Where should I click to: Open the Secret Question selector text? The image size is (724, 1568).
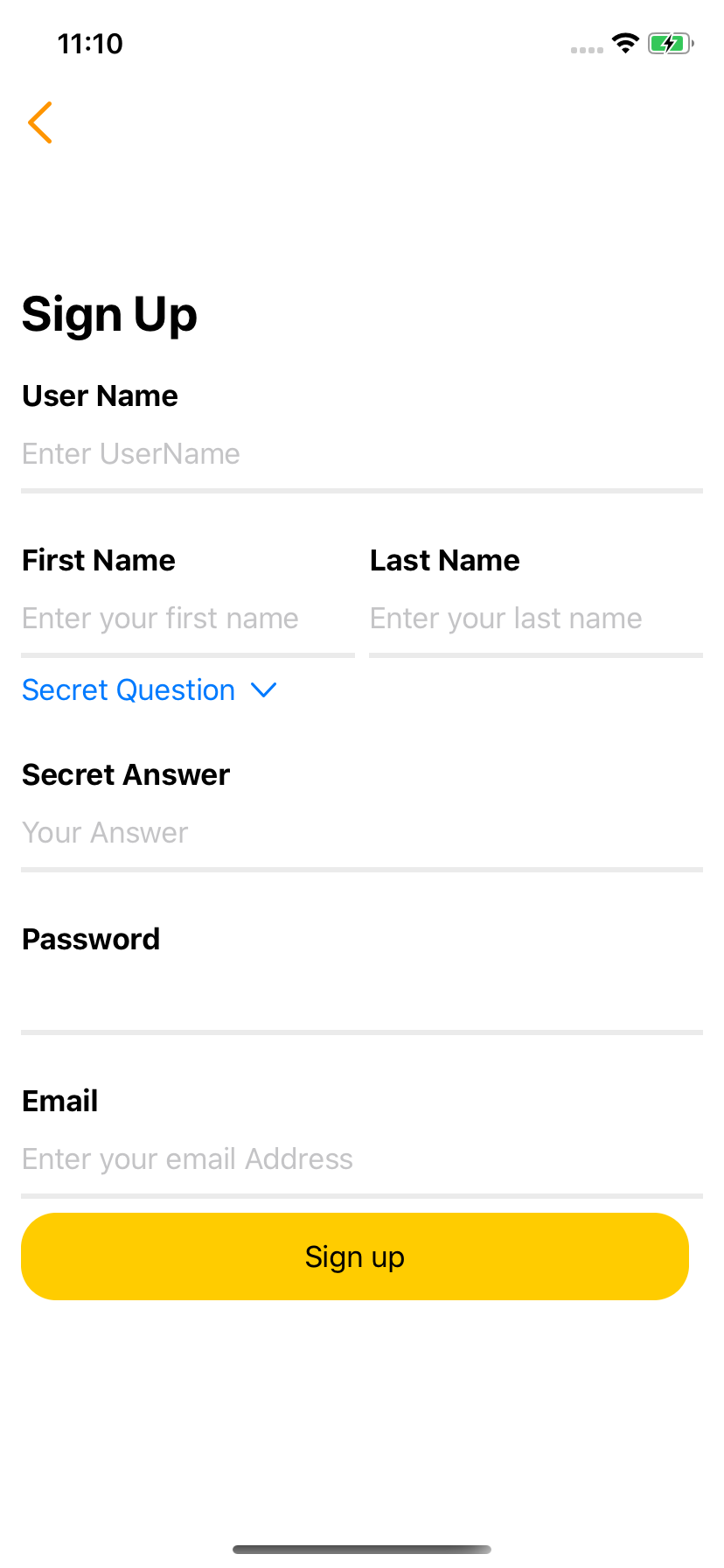click(129, 690)
